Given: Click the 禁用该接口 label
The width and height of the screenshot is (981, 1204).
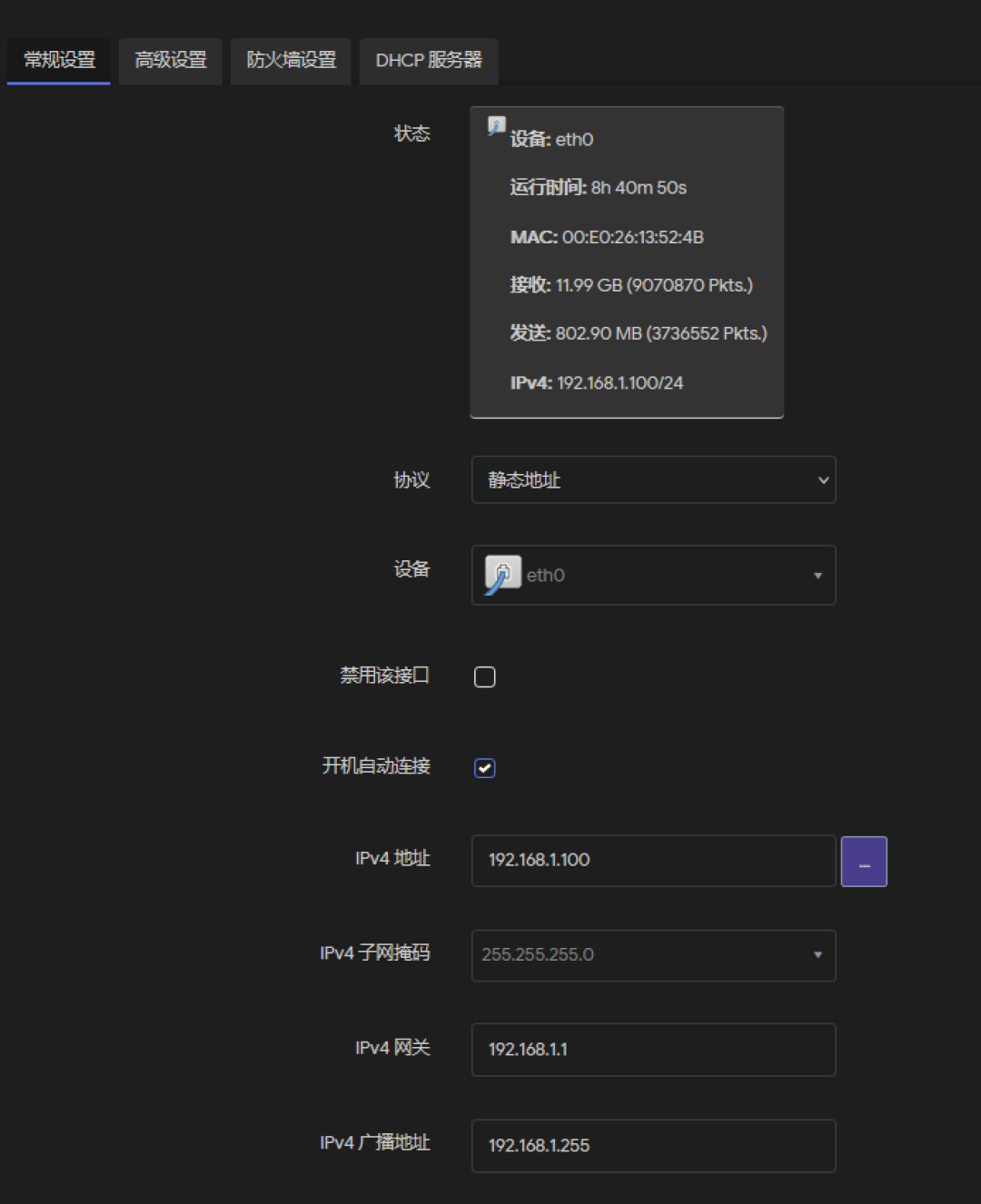Looking at the screenshot, I should [384, 676].
